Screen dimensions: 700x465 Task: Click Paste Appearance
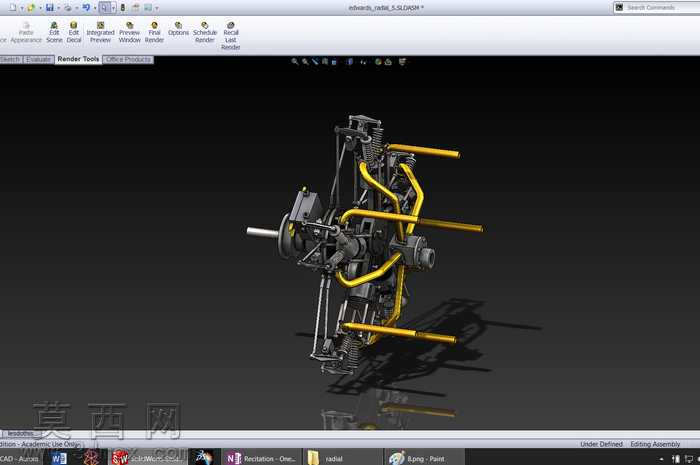click(x=26, y=32)
